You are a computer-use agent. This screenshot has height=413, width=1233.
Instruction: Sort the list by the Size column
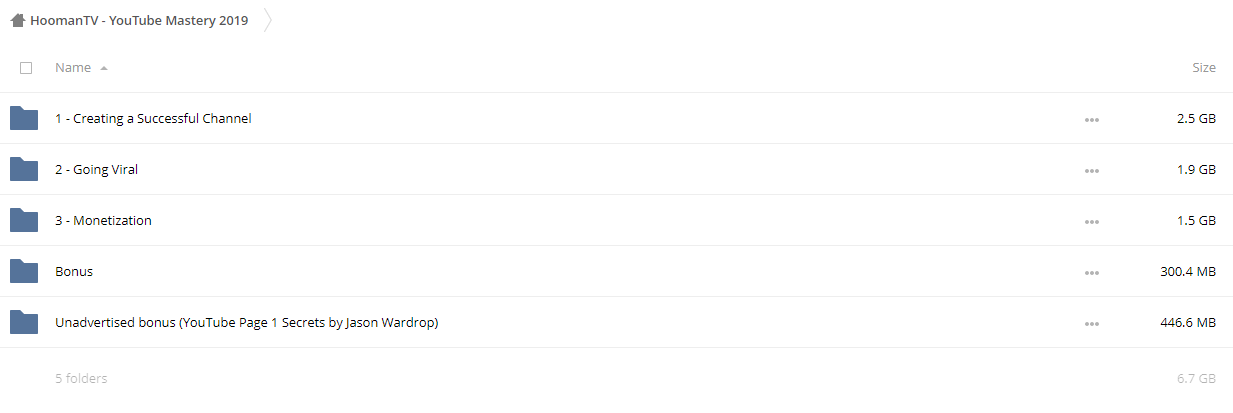pyautogui.click(x=1204, y=68)
